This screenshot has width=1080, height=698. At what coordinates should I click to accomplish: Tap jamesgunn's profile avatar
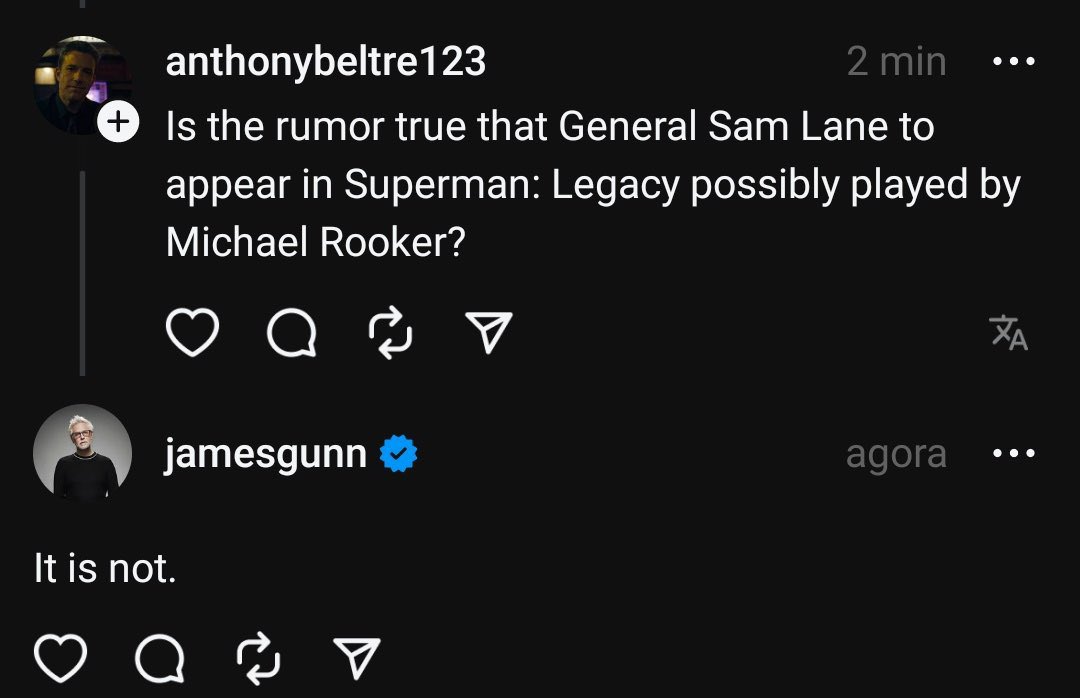(x=82, y=453)
